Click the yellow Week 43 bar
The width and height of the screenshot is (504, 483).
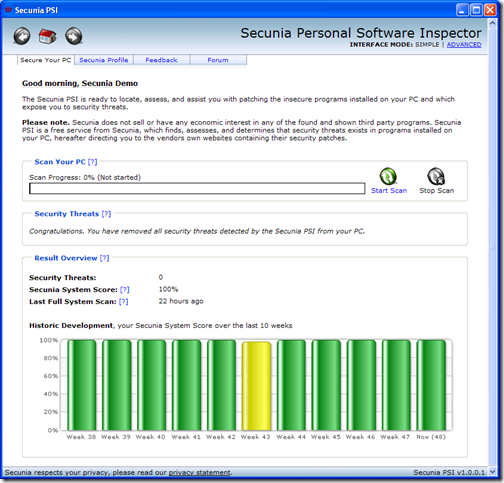(256, 386)
